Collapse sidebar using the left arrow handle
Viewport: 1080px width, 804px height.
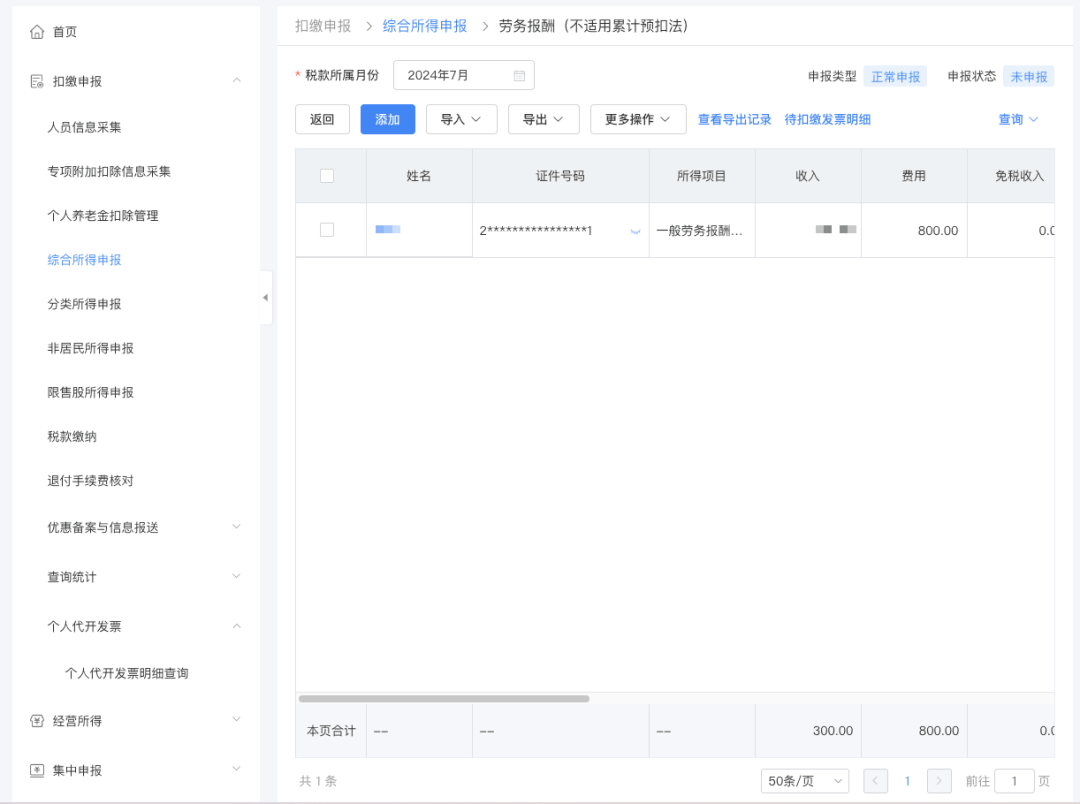[265, 298]
